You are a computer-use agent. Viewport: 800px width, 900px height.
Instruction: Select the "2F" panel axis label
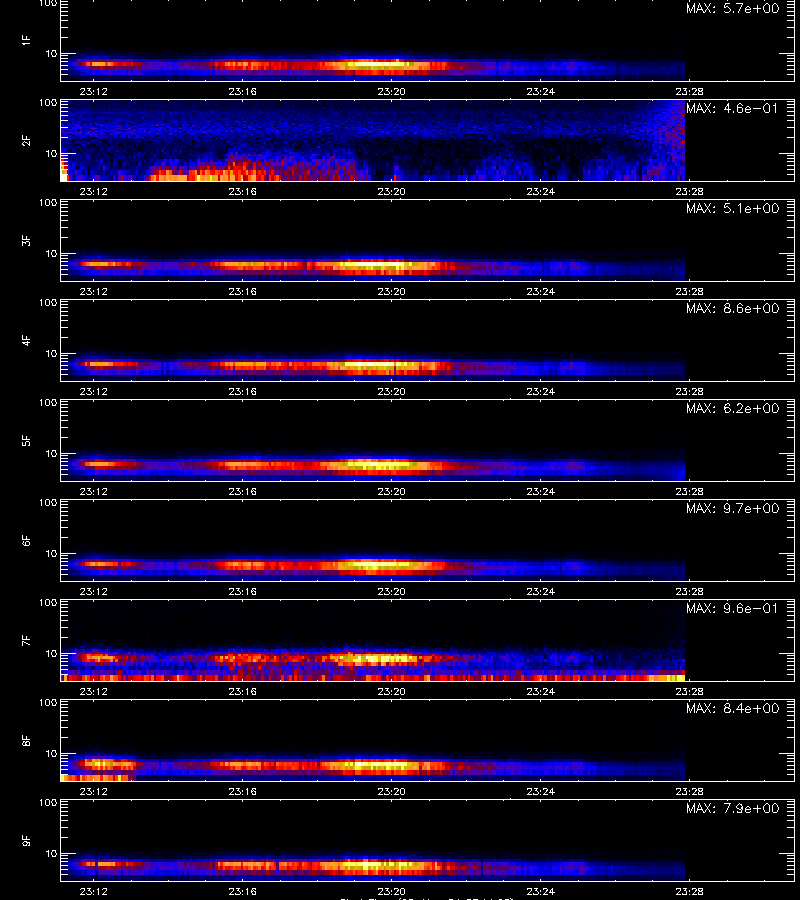[x=26, y=140]
